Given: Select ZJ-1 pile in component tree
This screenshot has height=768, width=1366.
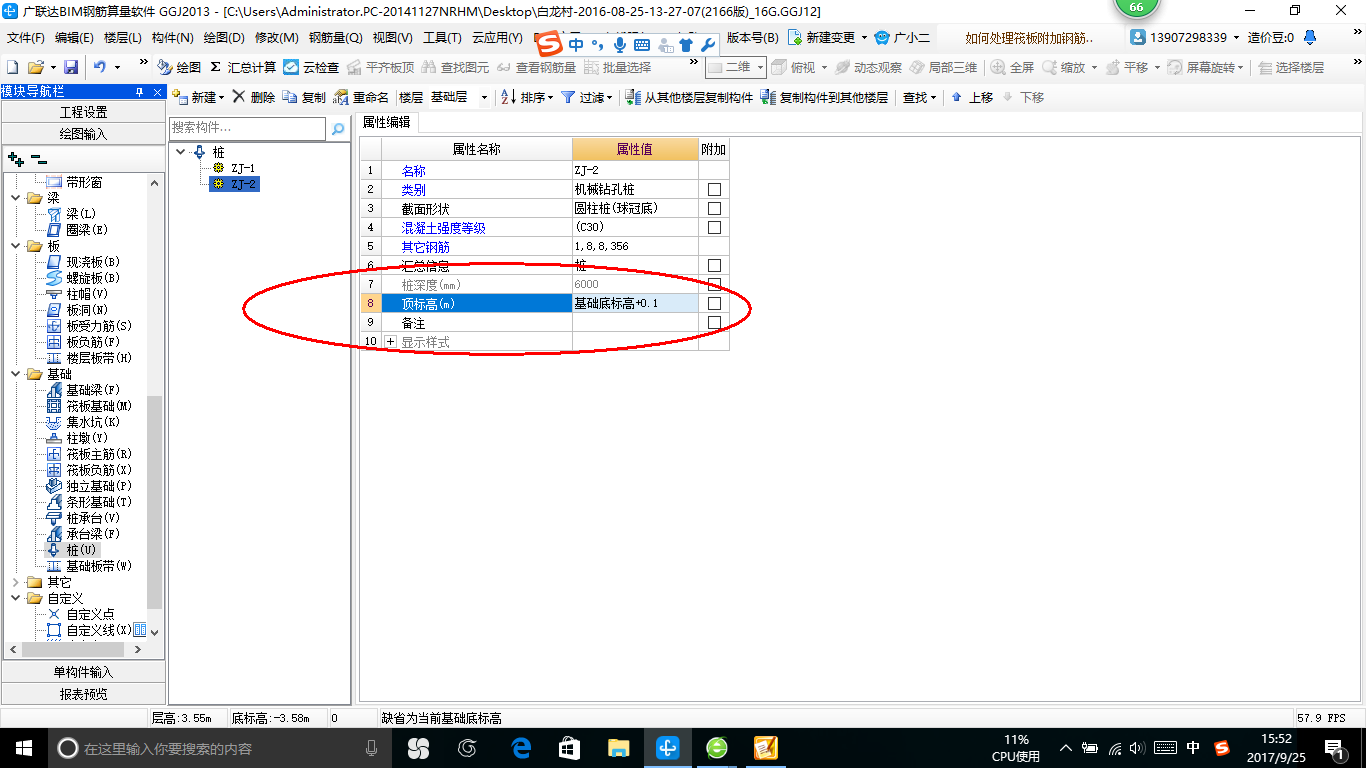Looking at the screenshot, I should click(242, 168).
